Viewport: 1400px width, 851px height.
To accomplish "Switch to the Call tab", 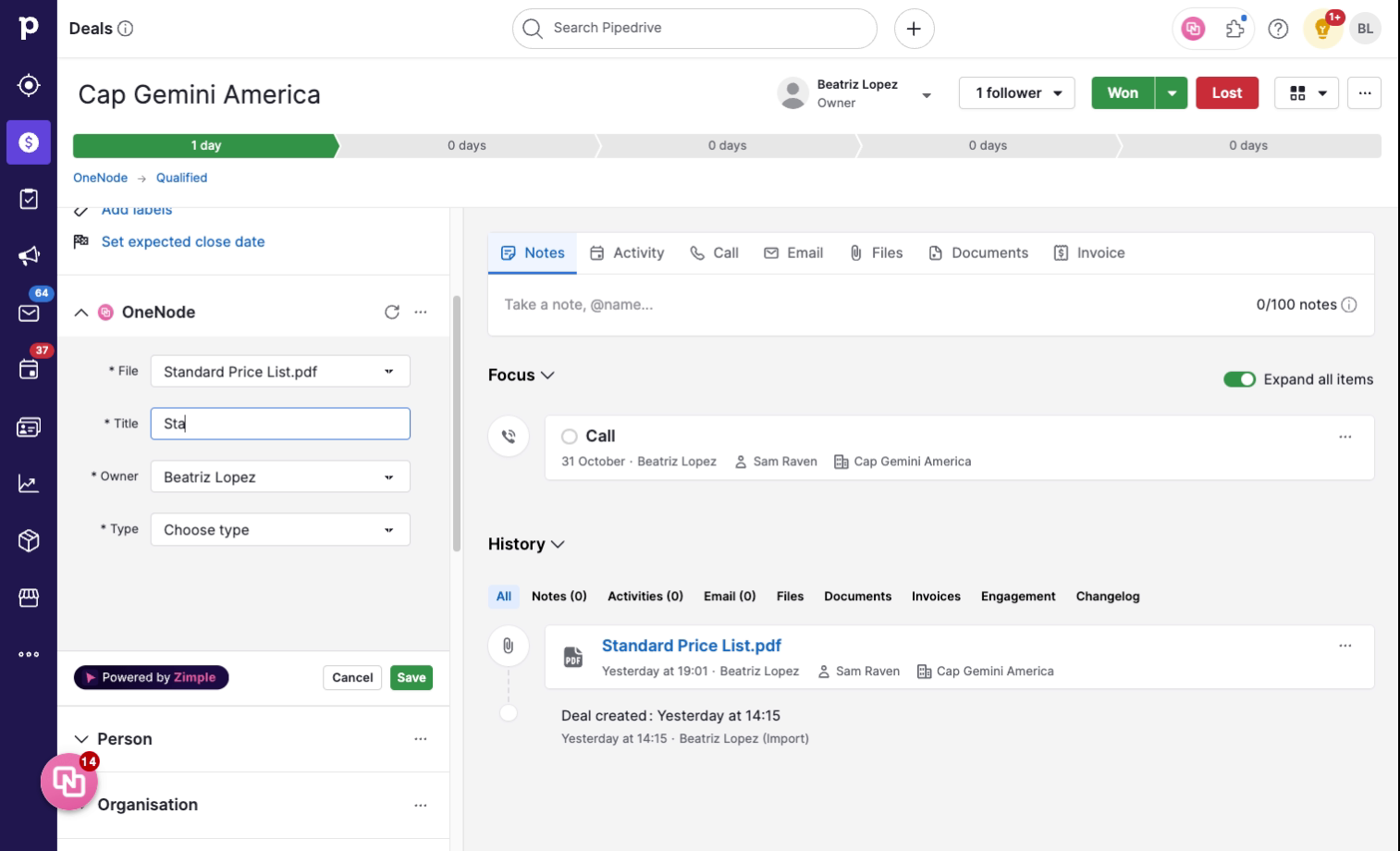I will (714, 253).
